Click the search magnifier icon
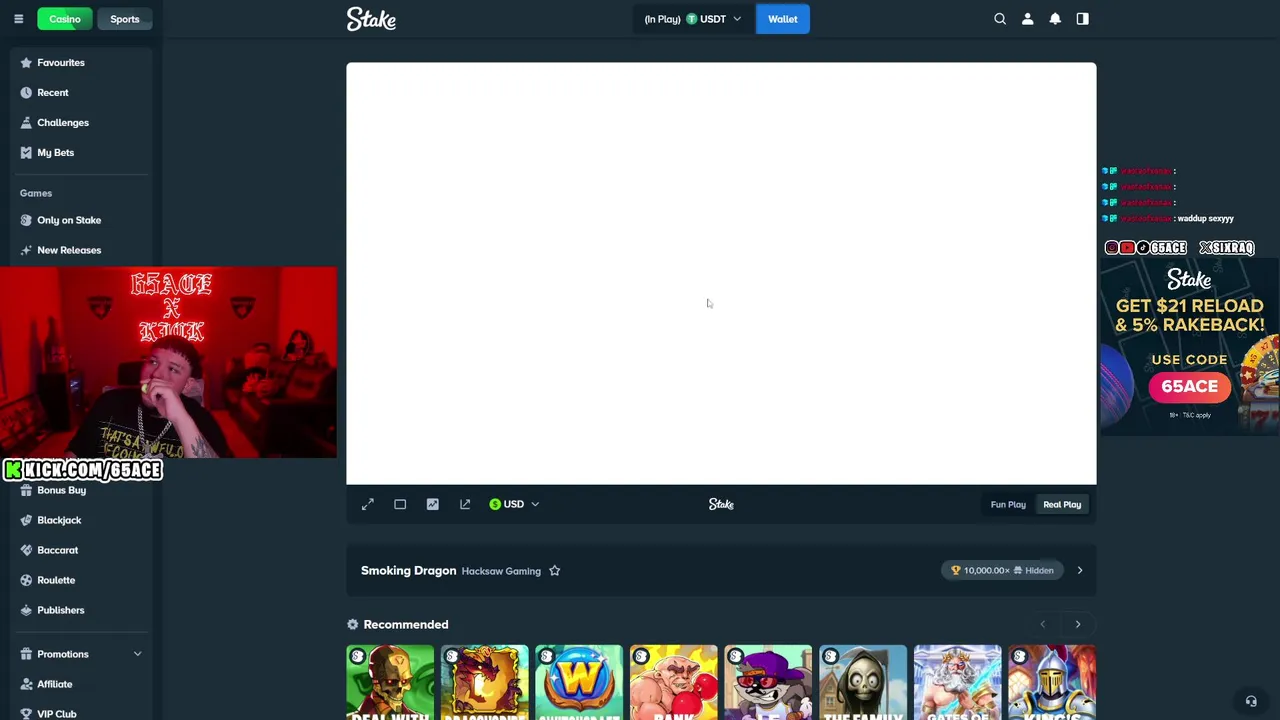Image resolution: width=1280 pixels, height=720 pixels. pyautogui.click(x=1000, y=19)
